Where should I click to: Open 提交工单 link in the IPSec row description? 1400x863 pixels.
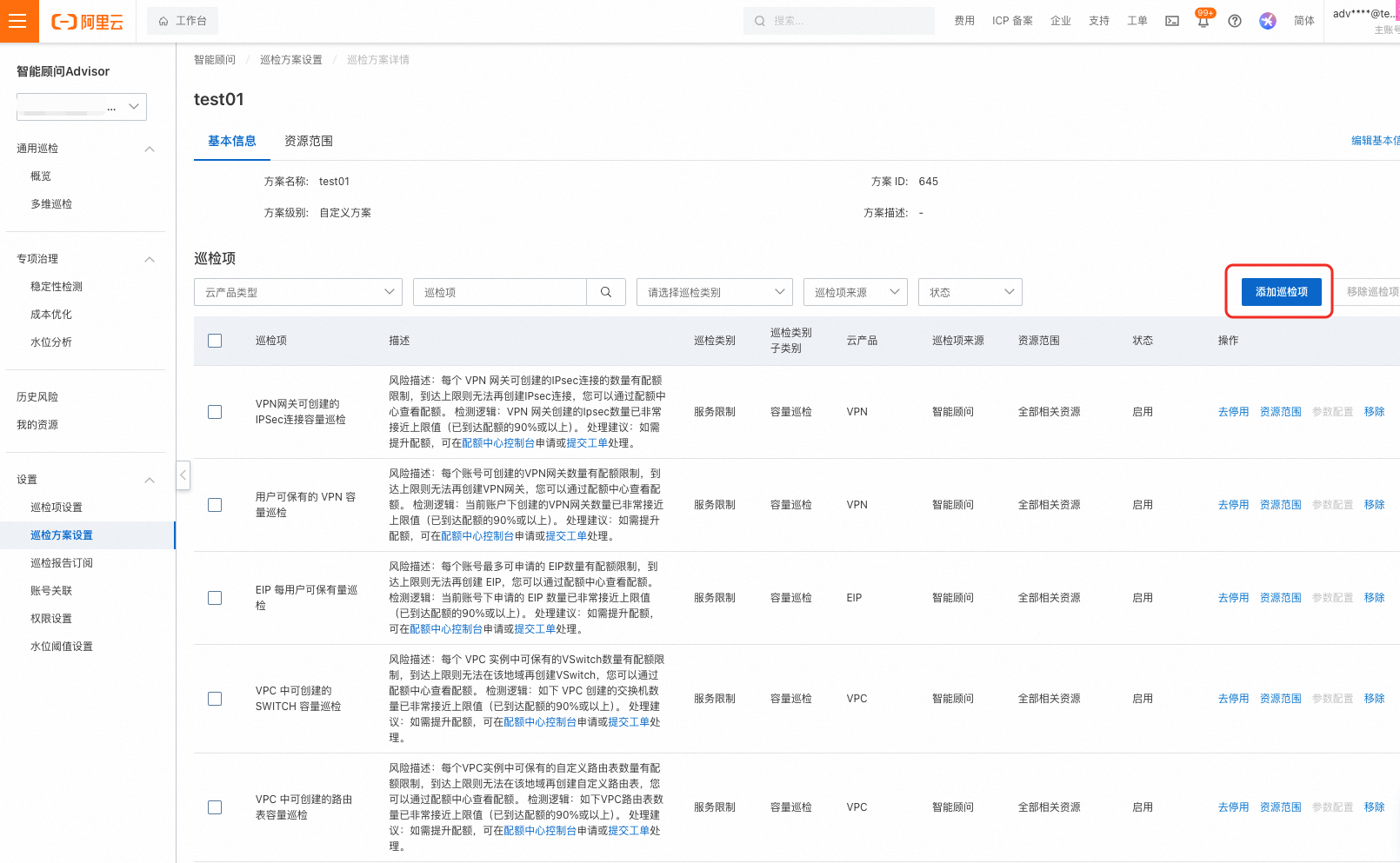click(x=587, y=443)
